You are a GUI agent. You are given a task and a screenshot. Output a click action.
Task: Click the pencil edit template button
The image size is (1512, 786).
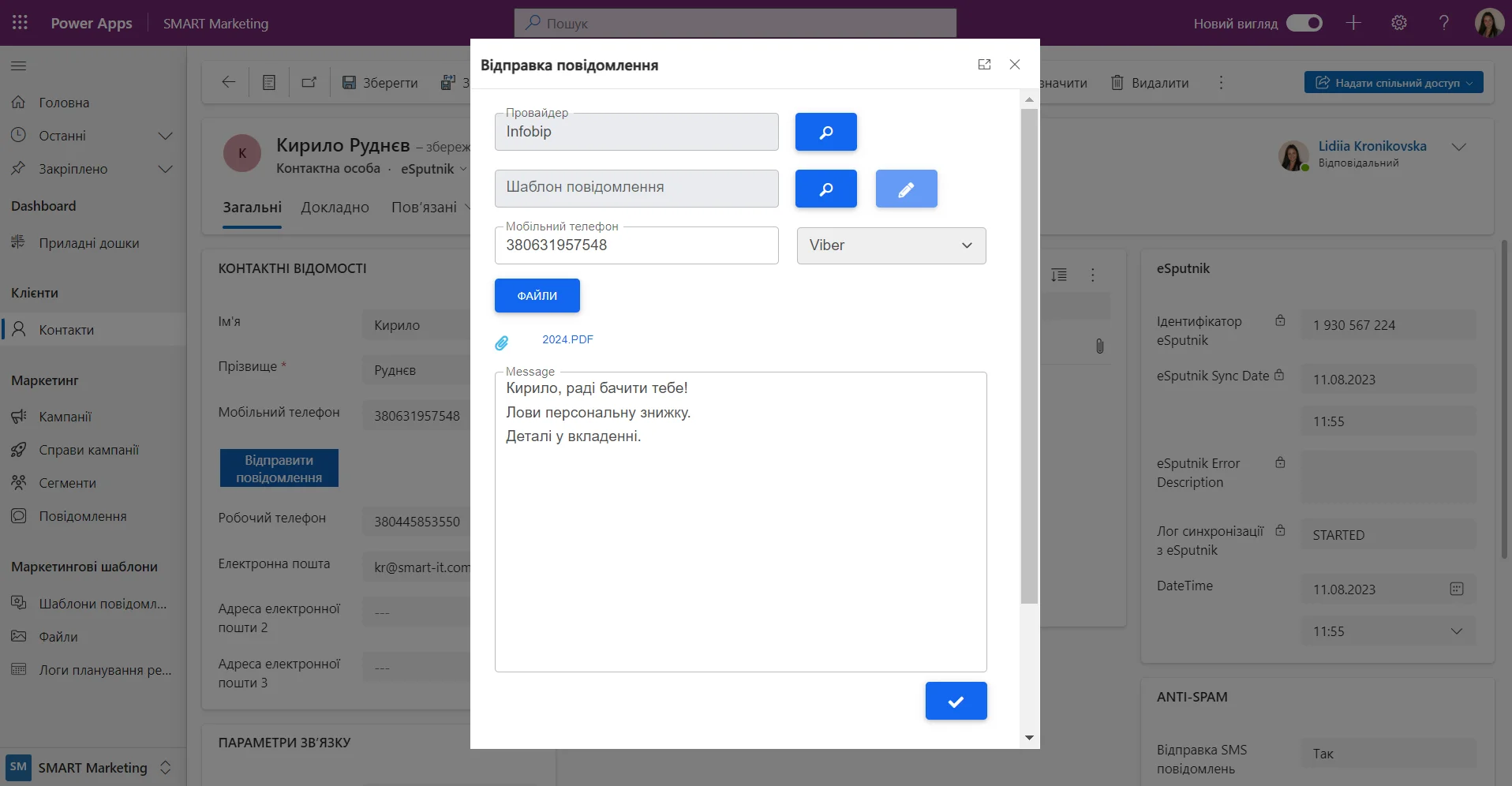click(906, 189)
